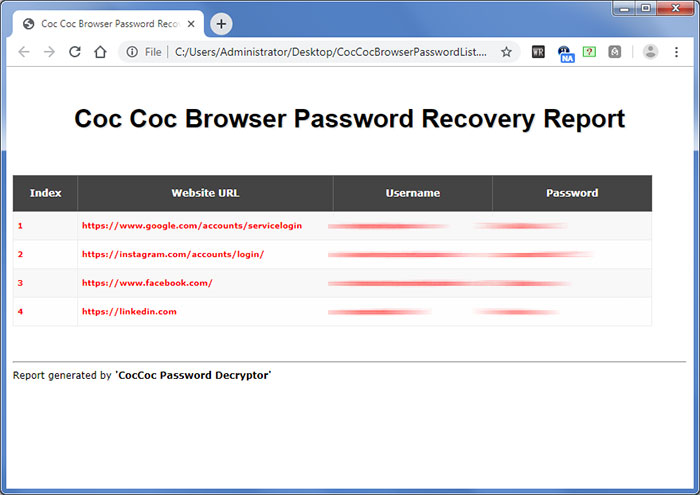700x495 pixels.
Task: Close the Coc Coc report tab
Action: point(190,24)
